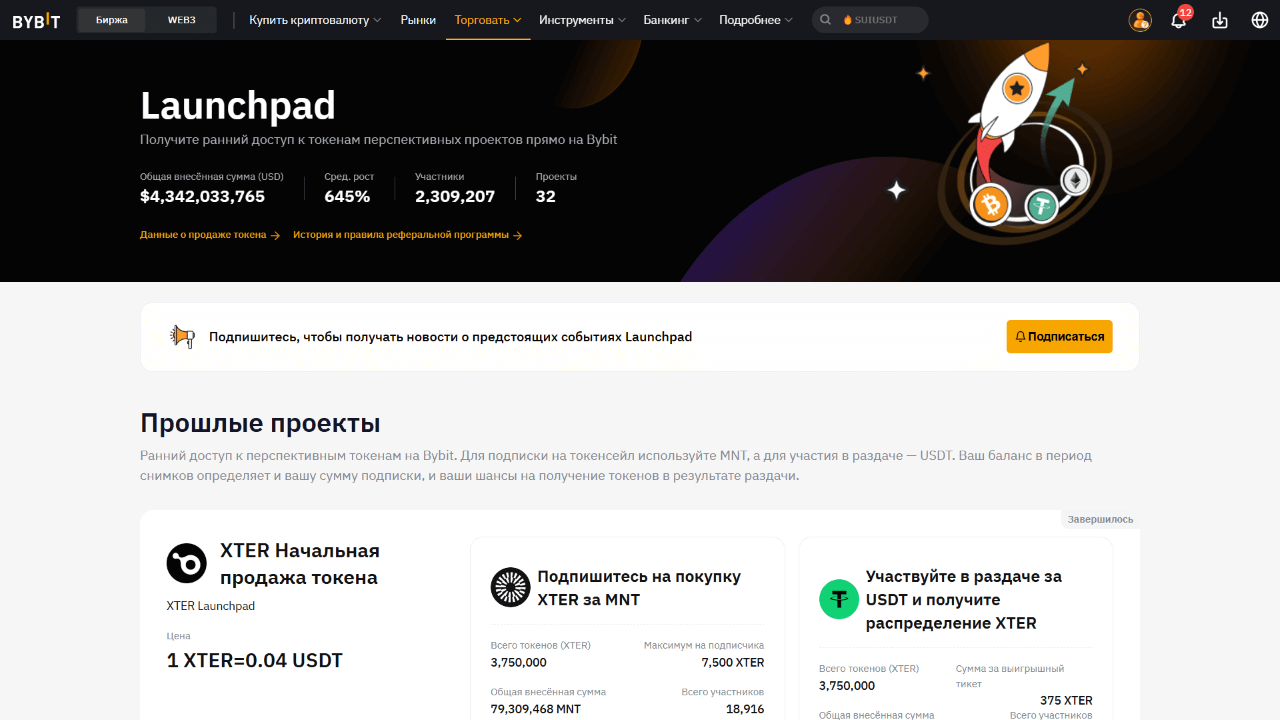
Task: Open the Торговать menu
Action: coord(488,20)
